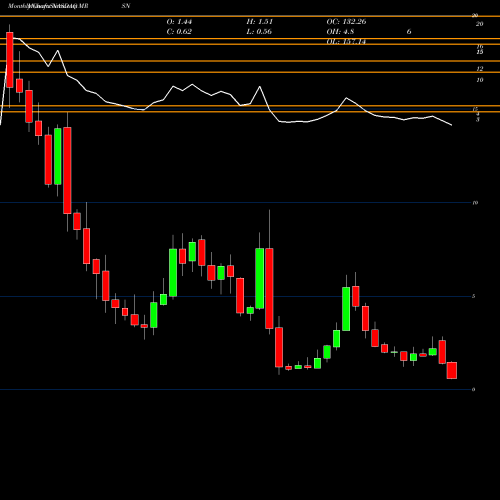Click the OC: 132.26 reading
This screenshot has width=500, height=500.
(x=346, y=22)
